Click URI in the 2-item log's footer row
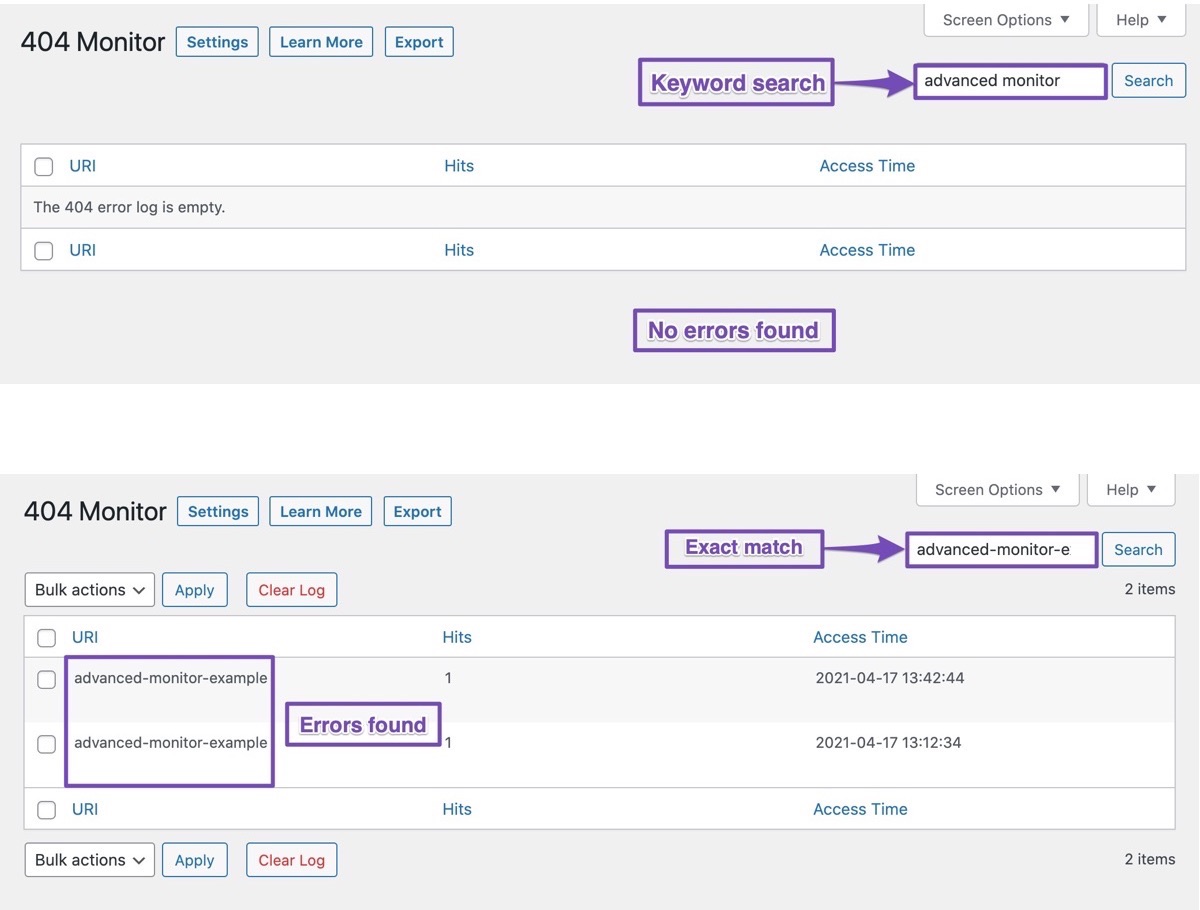Image resolution: width=1200 pixels, height=910 pixels. (x=85, y=809)
